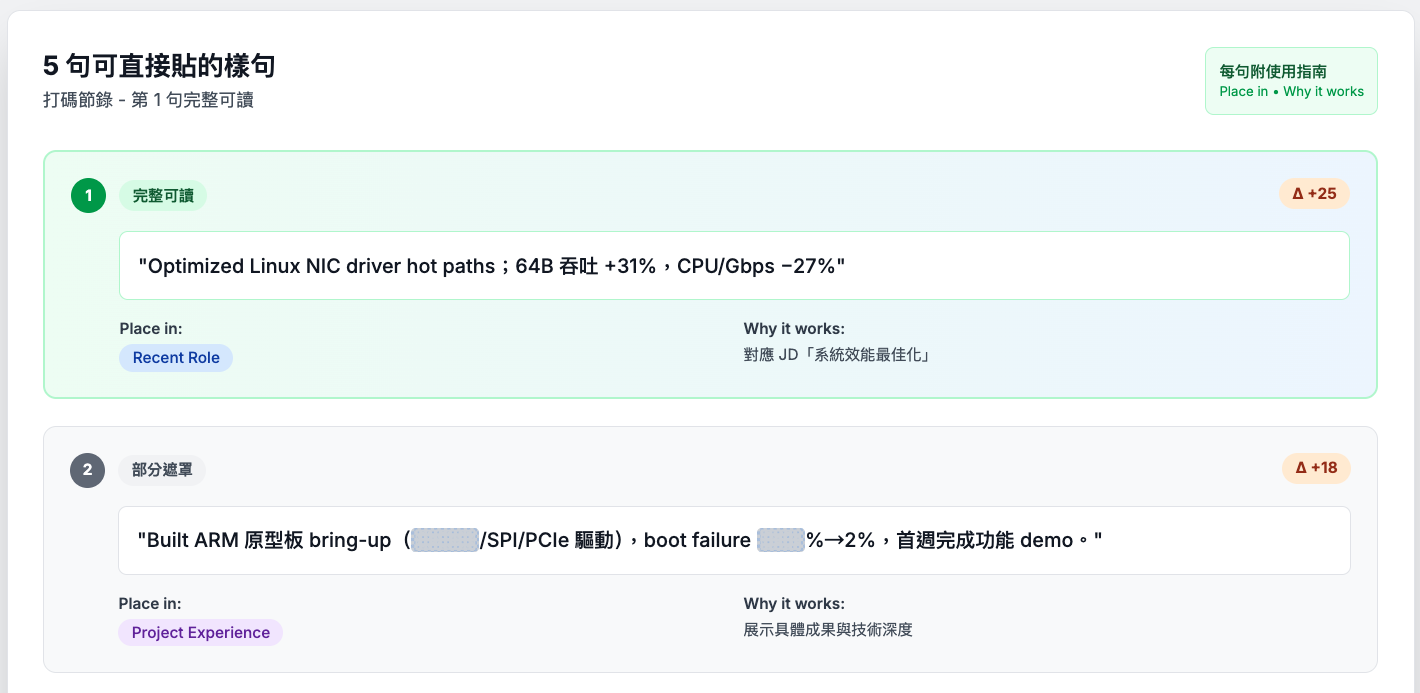Toggle the 部分遮罩 status badge

click(161, 470)
